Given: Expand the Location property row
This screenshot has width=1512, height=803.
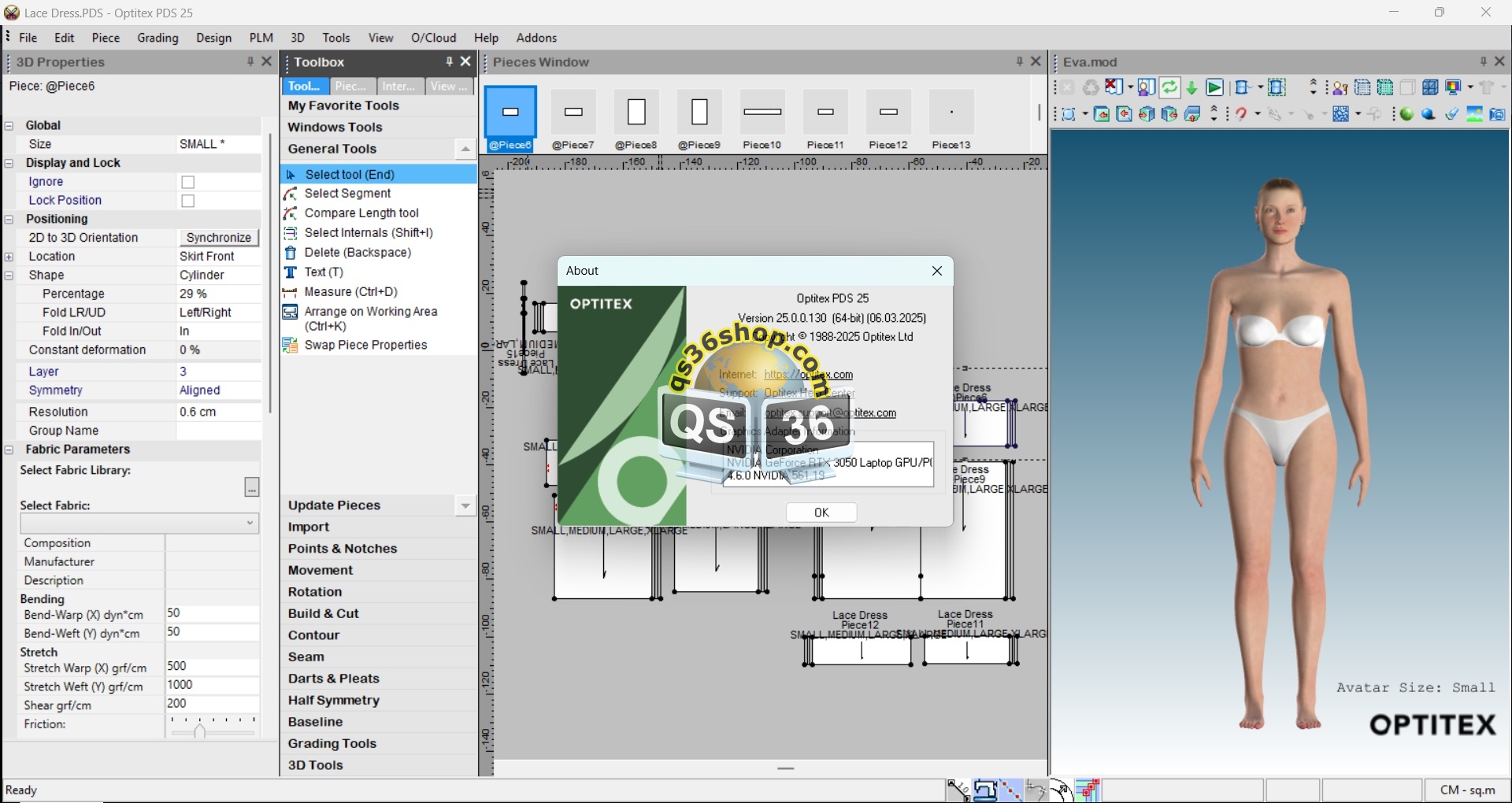Looking at the screenshot, I should 9,257.
